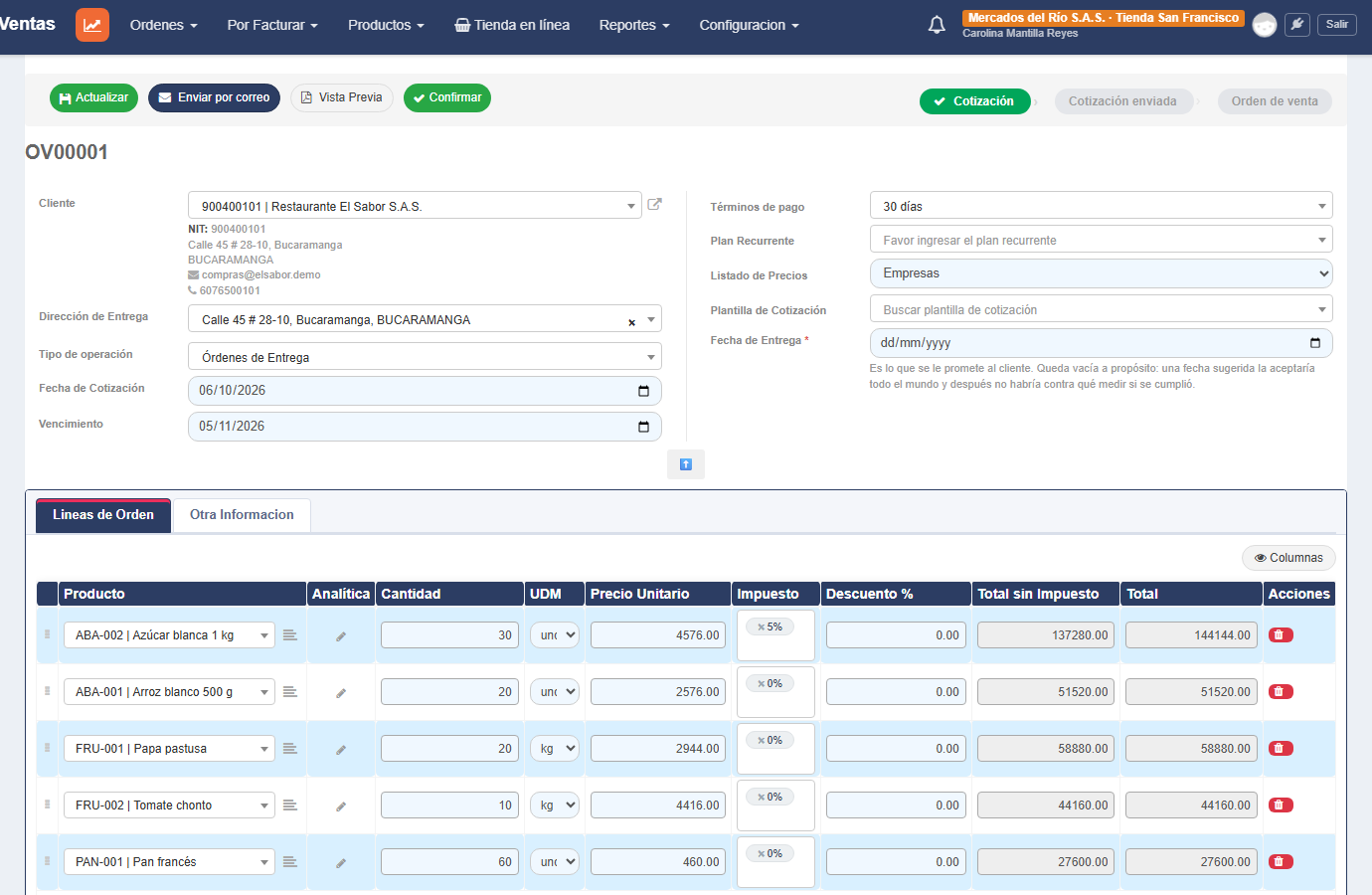Screen dimensions: 1372x895
Task: Open Plan Recurrente dropdown
Action: coord(1101,240)
